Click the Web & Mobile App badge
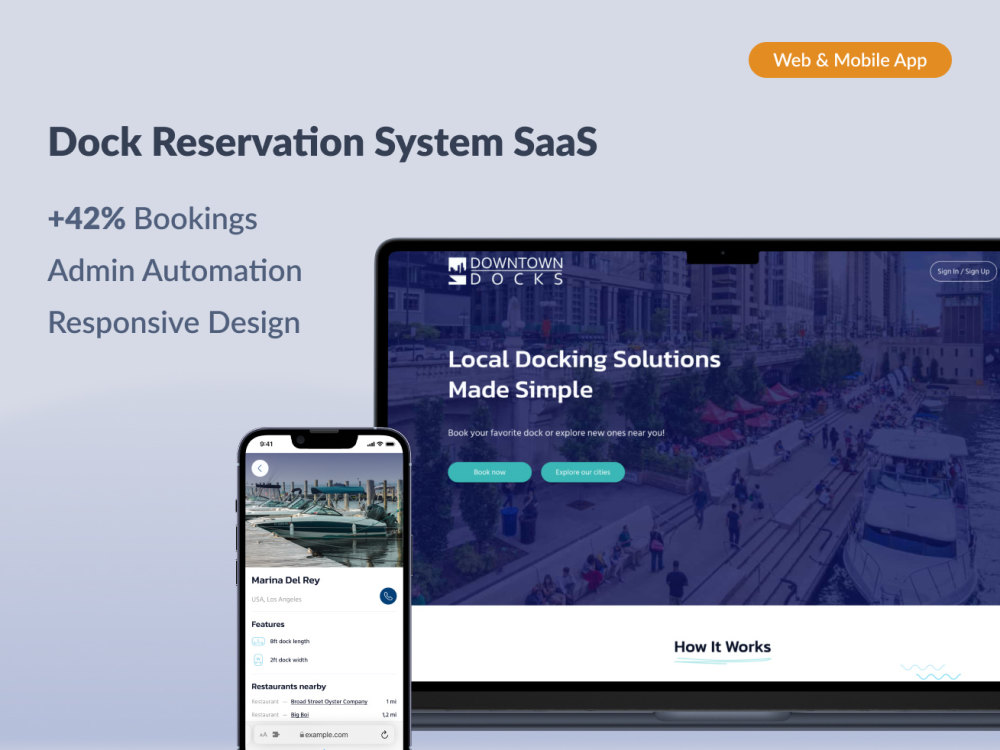This screenshot has width=1000, height=750. [849, 60]
